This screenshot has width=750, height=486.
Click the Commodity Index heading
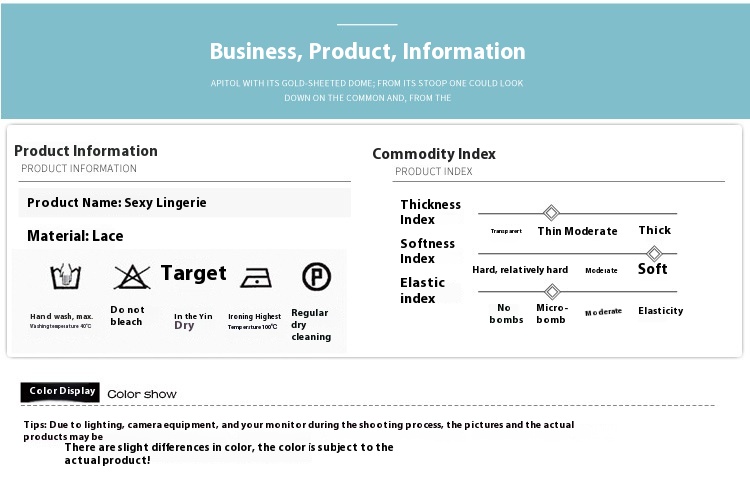point(434,154)
